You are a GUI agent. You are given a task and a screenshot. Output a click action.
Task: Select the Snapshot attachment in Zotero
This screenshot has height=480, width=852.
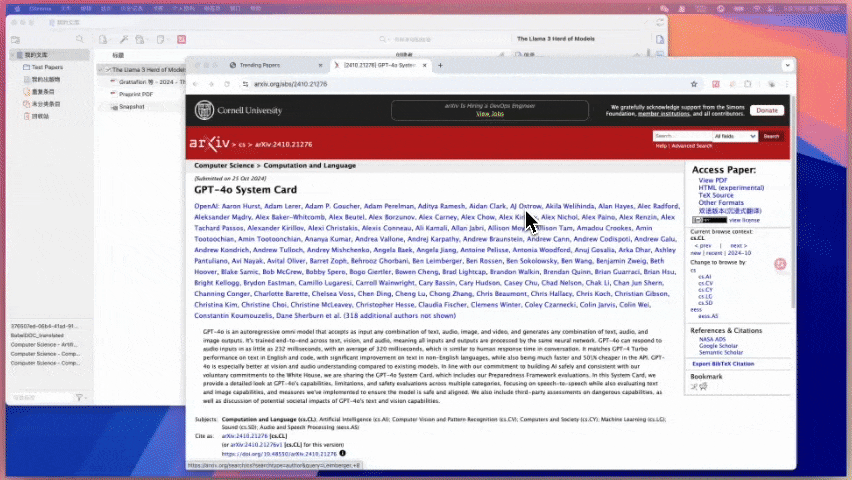coord(131,107)
